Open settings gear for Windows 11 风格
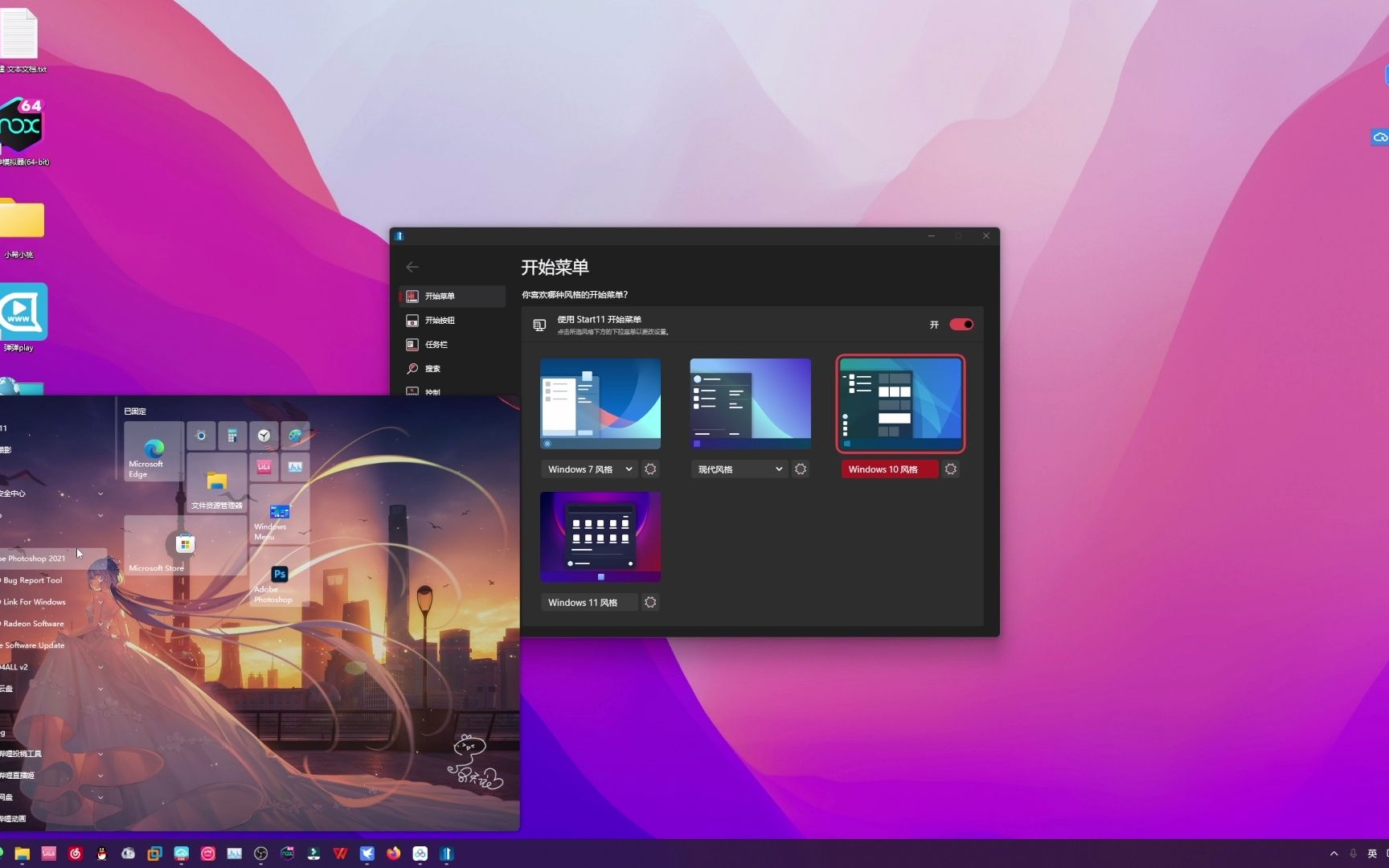 (x=650, y=603)
